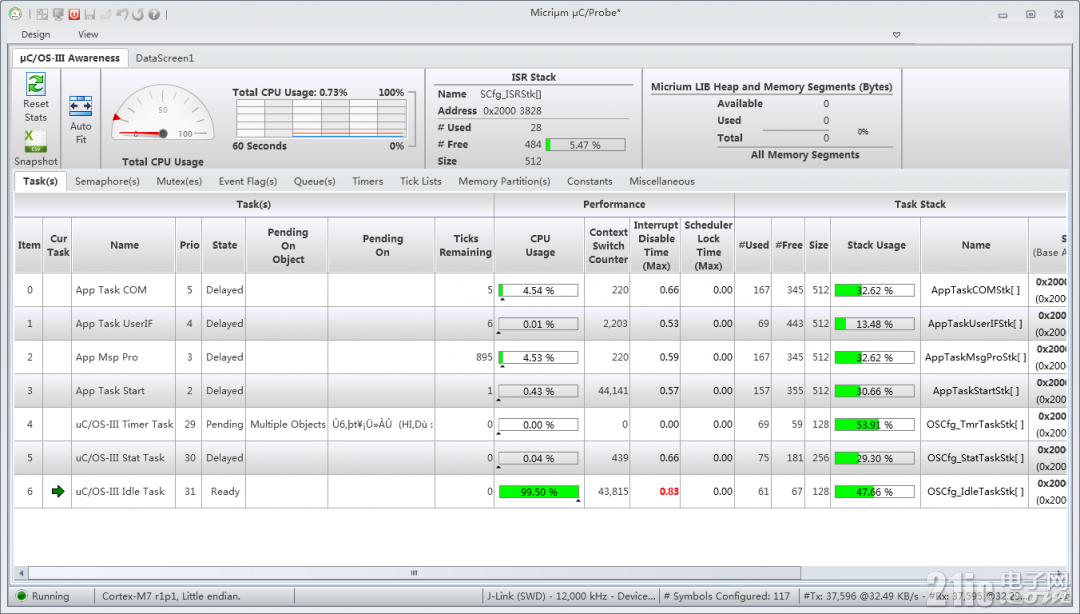Click the Context Switch Counter column header
Image resolution: width=1080 pixels, height=614 pixels.
point(608,245)
